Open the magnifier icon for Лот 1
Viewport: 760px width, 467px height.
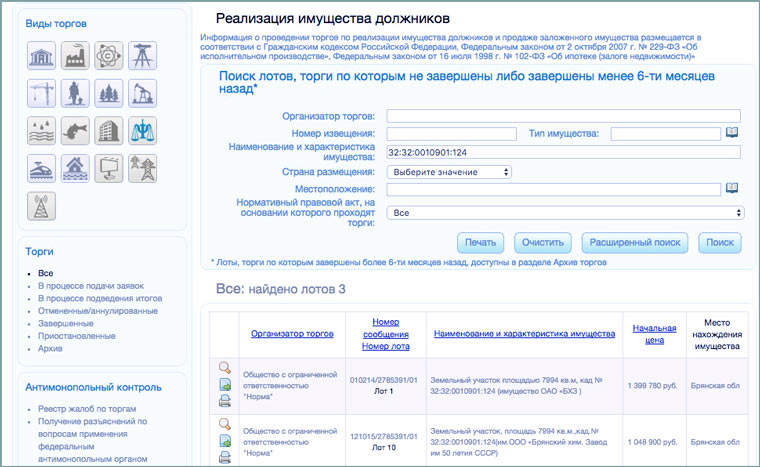pyautogui.click(x=224, y=368)
